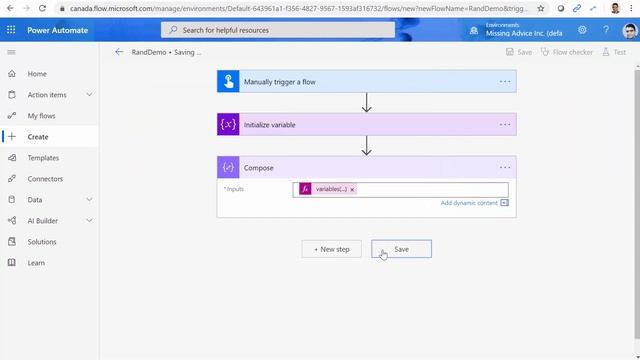Viewport: 640px width, 360px height.
Task: Click Test in the command bar
Action: coord(614,52)
